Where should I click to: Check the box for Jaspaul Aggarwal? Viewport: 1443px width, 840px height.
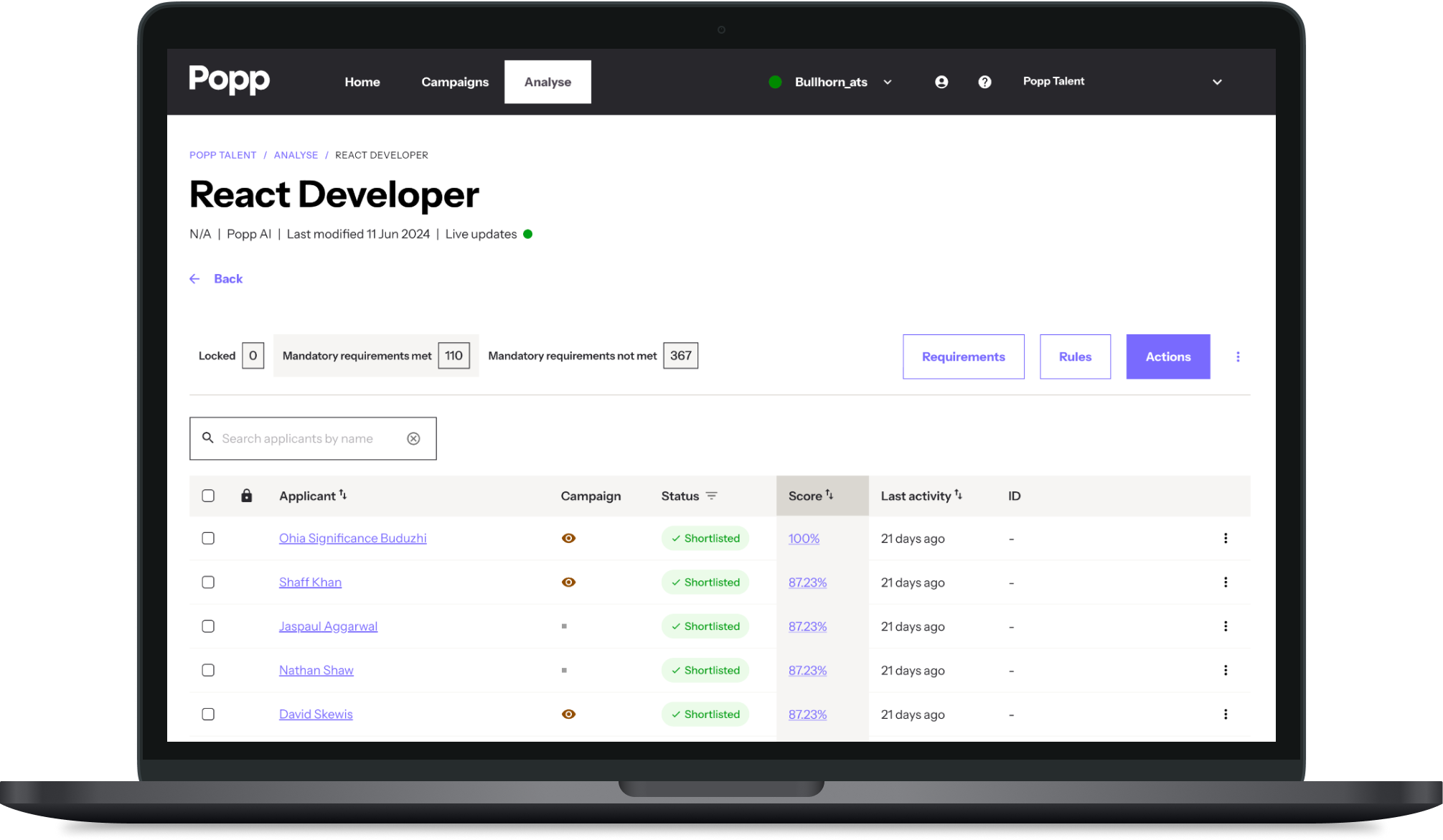(208, 626)
